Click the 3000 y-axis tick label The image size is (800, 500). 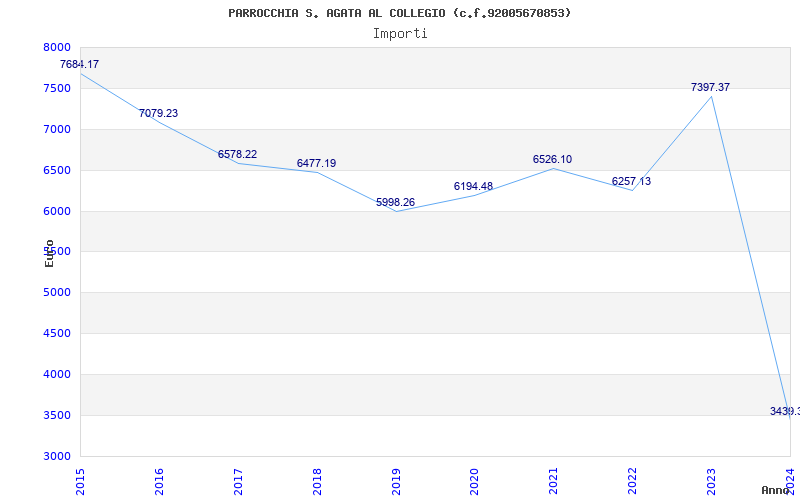pos(57,457)
